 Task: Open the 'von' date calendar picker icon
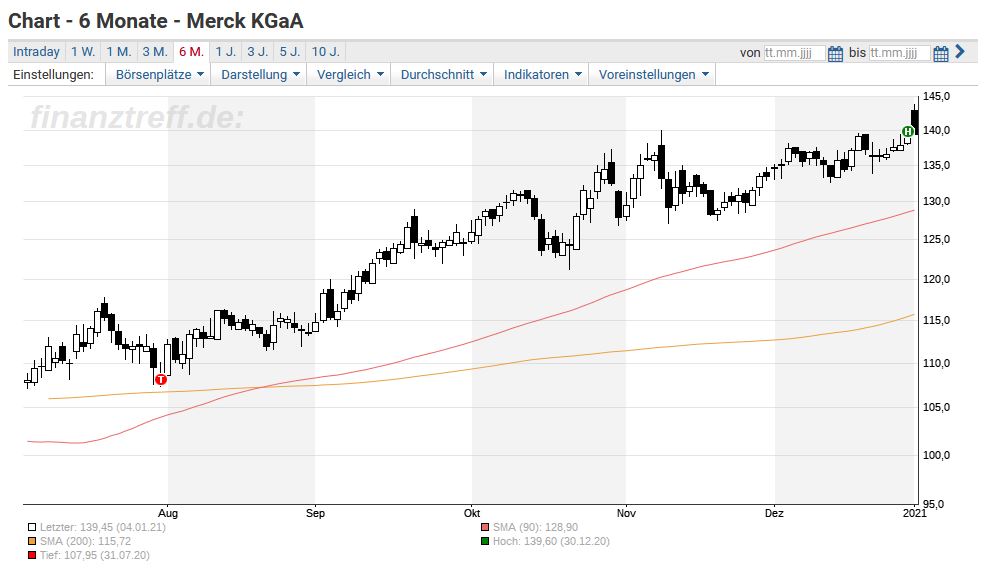pos(834,54)
